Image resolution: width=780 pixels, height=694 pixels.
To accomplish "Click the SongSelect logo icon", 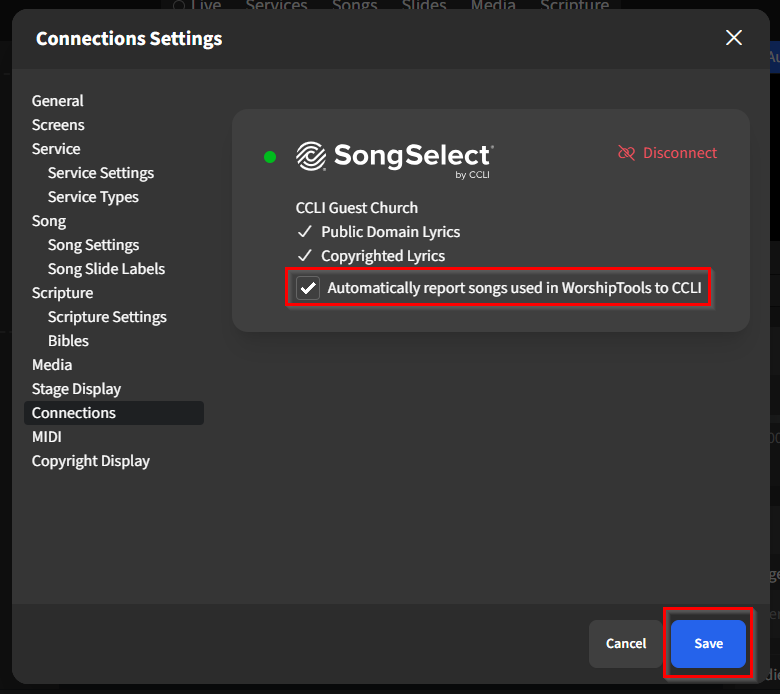I will tap(311, 156).
